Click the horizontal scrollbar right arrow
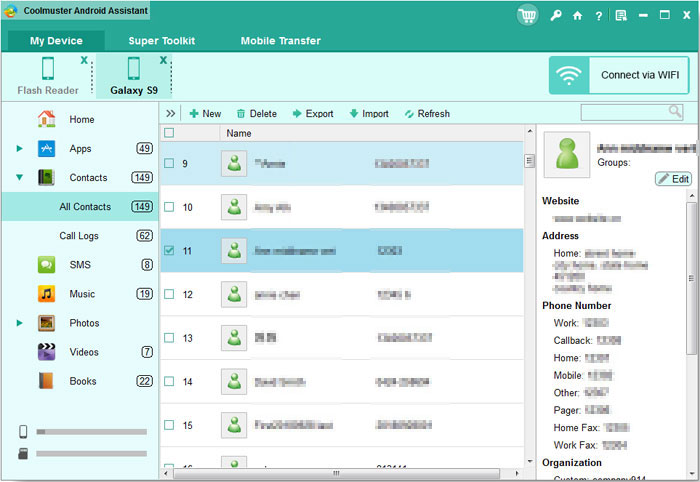The height and width of the screenshot is (482, 700). [x=517, y=473]
